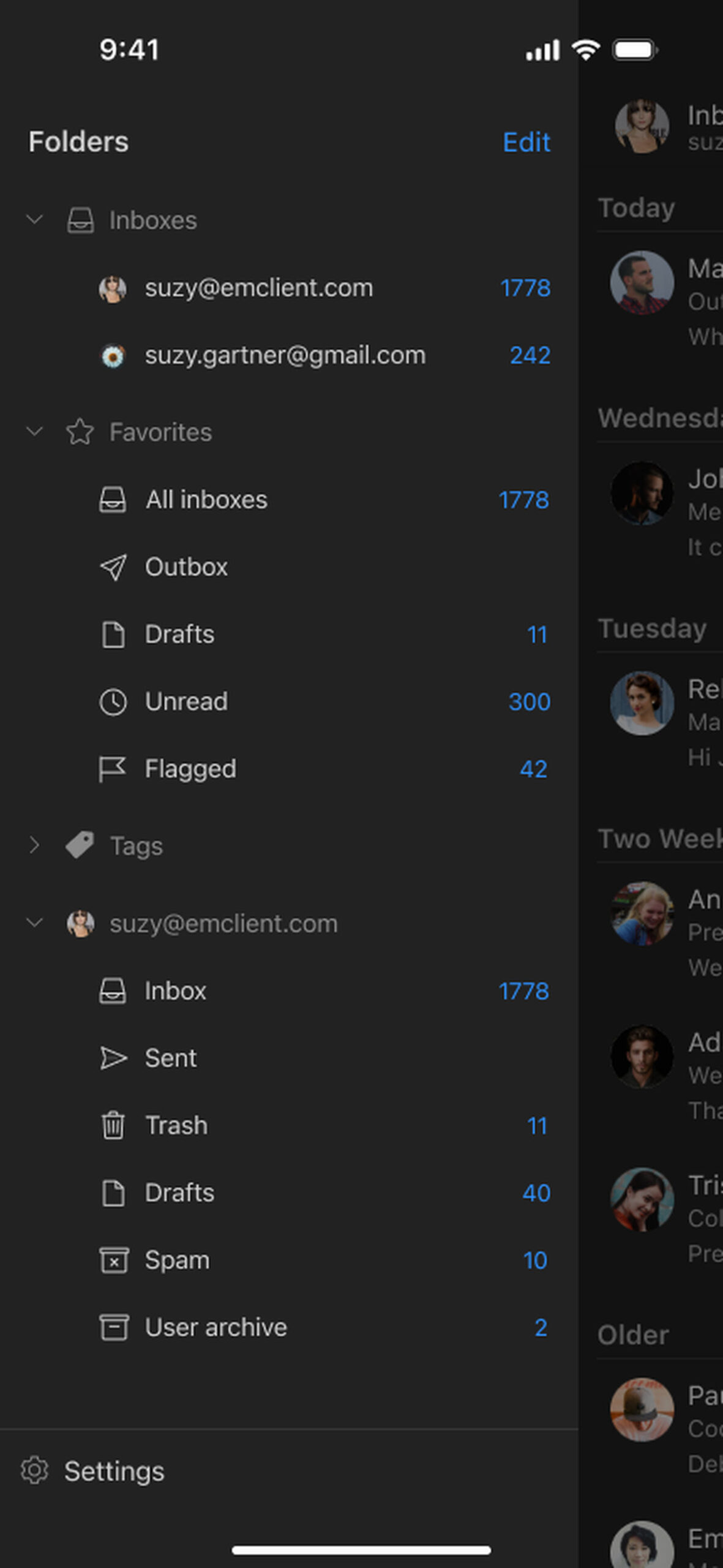Open the suzy@emclient.com inbox under Inboxes

tap(258, 288)
